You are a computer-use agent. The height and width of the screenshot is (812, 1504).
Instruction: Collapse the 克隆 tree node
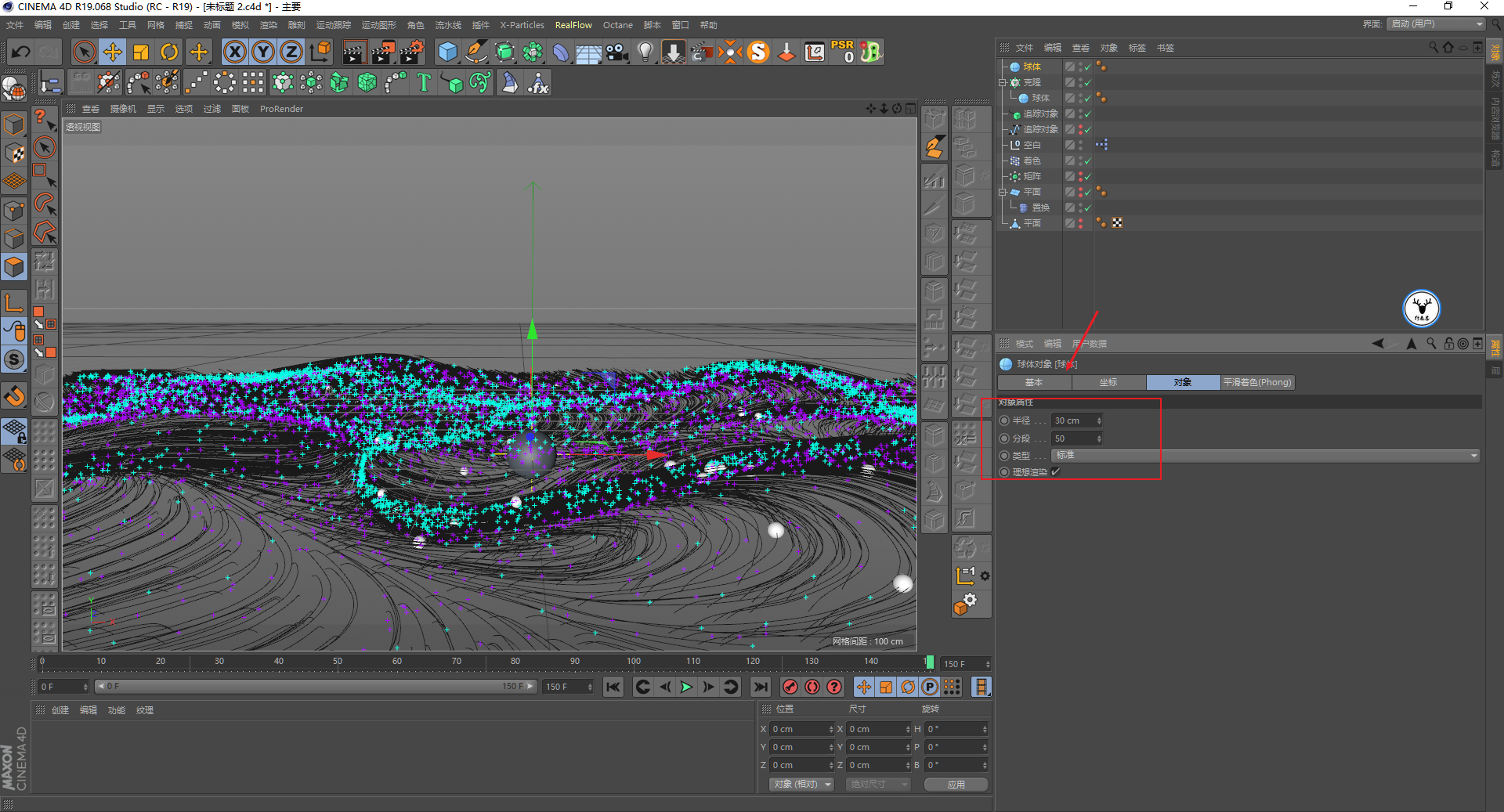(x=1003, y=82)
